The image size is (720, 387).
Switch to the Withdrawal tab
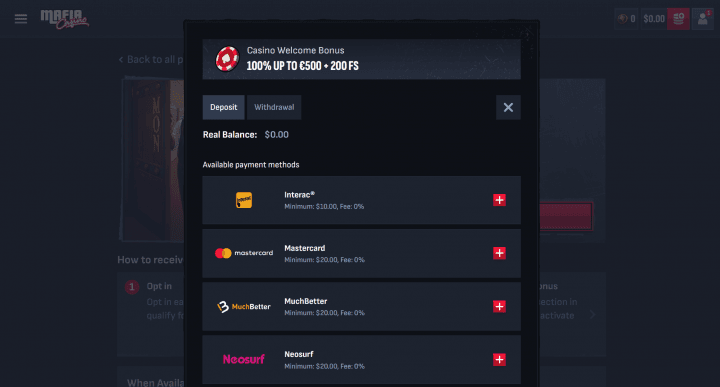(x=274, y=107)
